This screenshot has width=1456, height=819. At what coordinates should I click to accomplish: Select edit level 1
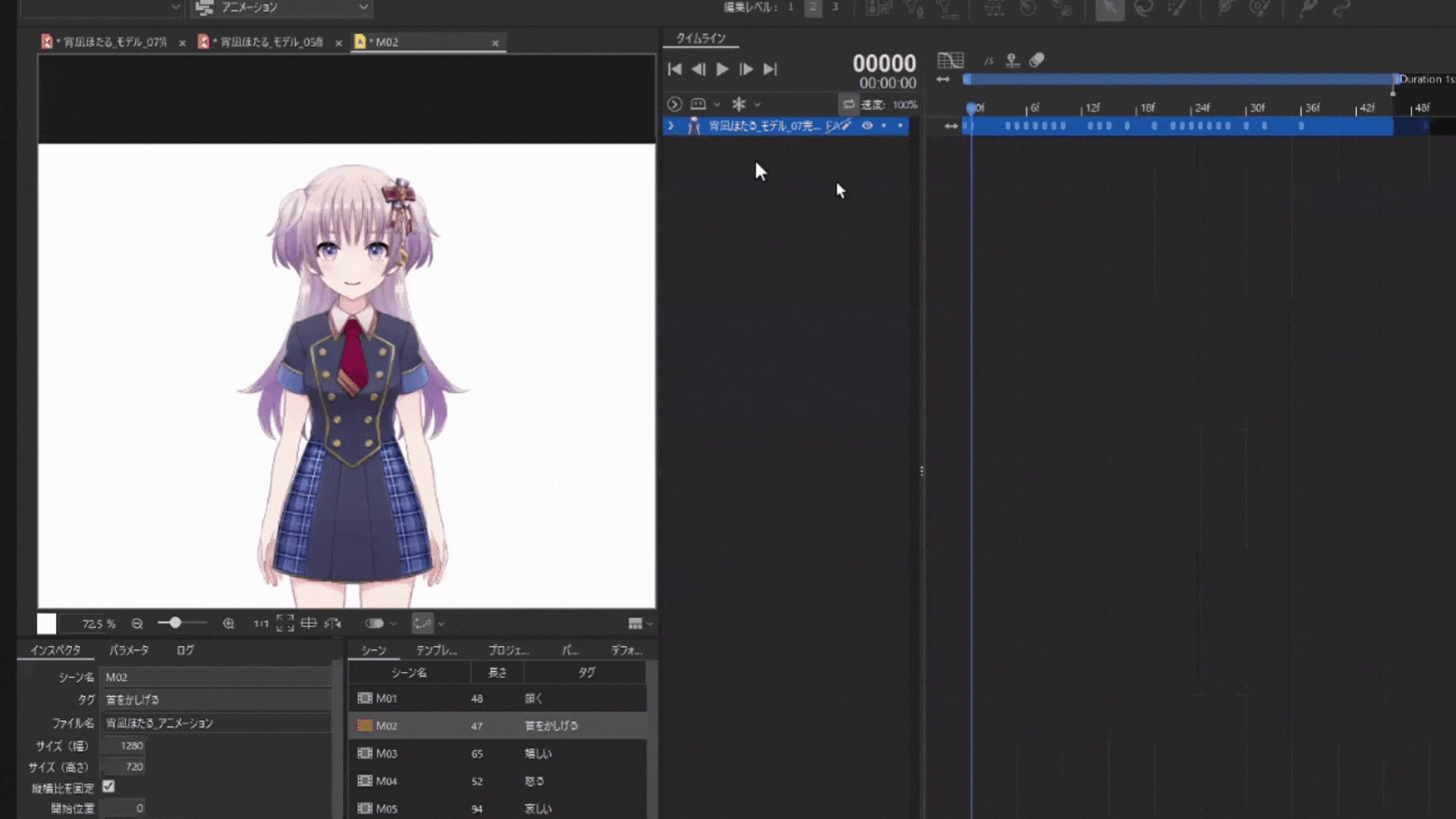point(791,7)
